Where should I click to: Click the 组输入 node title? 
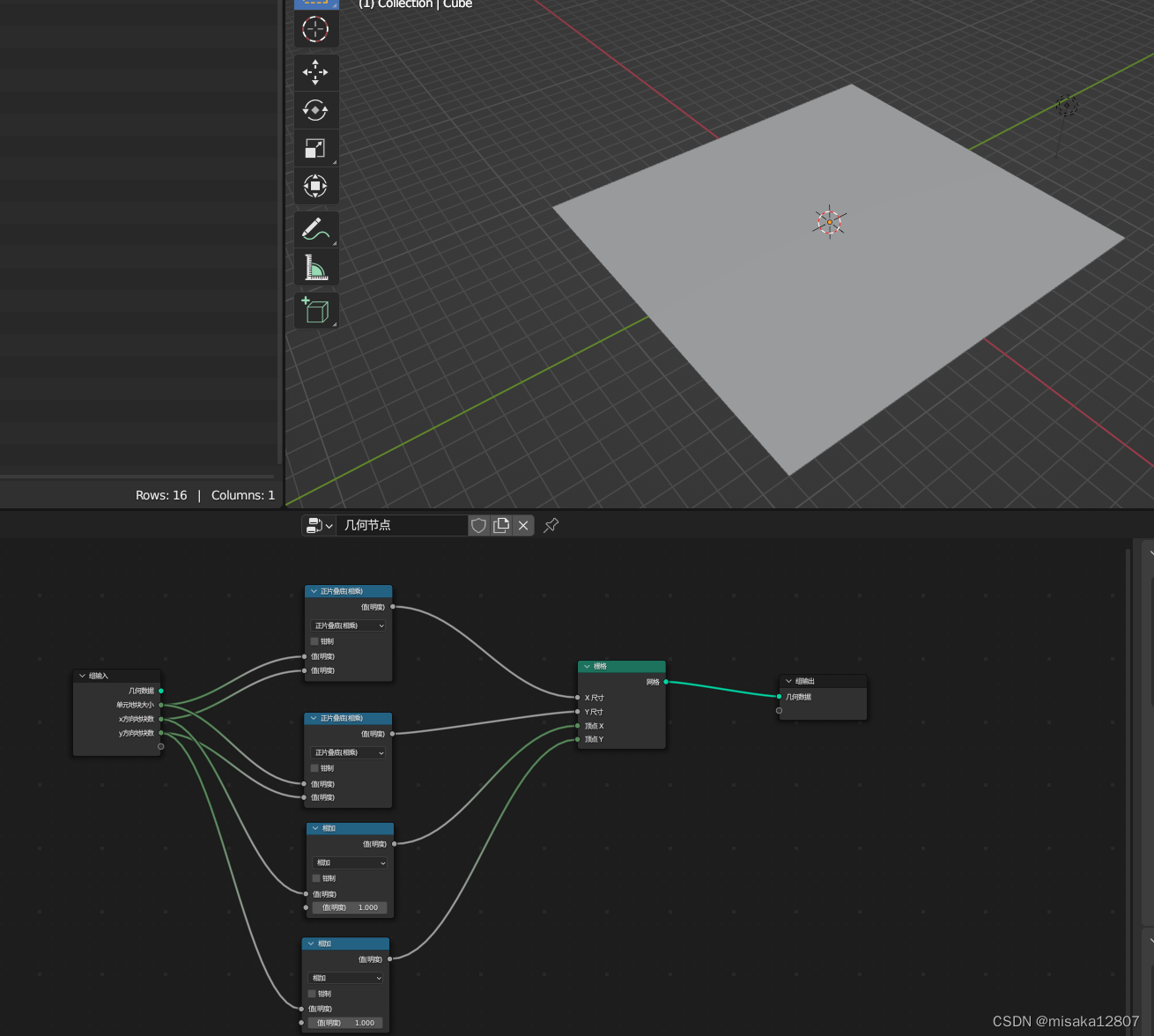99,677
